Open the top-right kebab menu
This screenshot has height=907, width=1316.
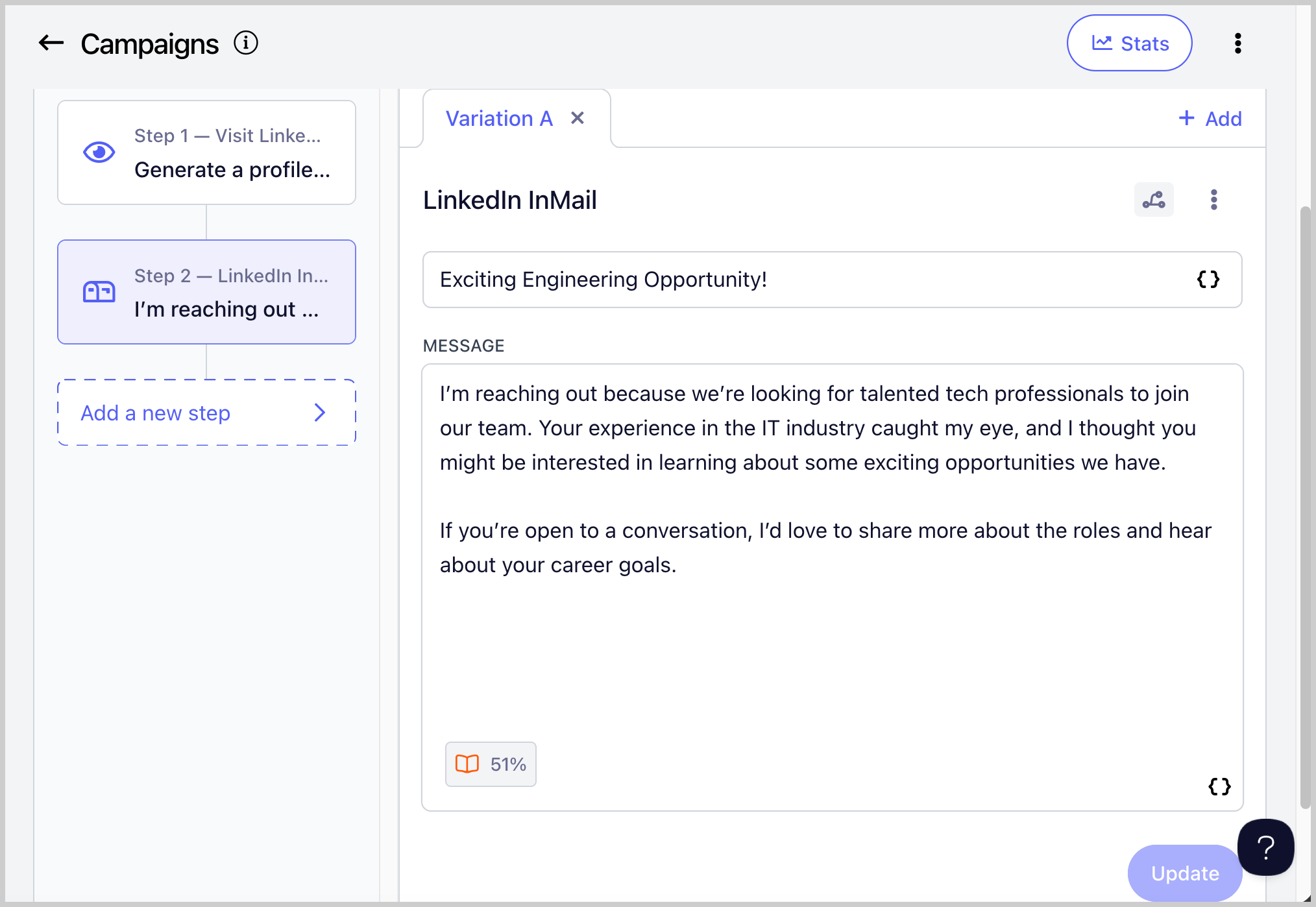point(1237,43)
